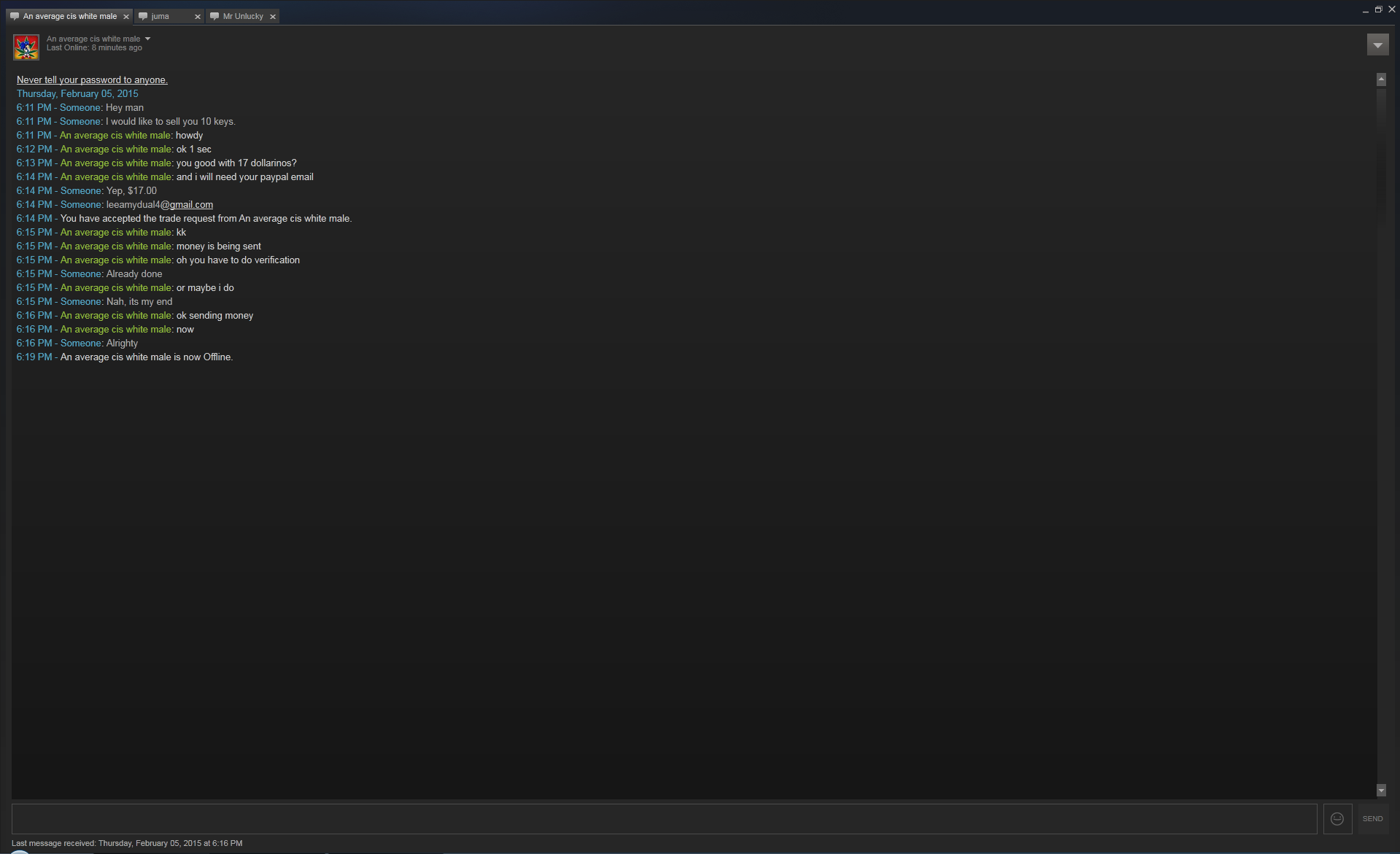Open the emoticon picker smiley icon
Screen dimensions: 1400x854
point(1337,819)
